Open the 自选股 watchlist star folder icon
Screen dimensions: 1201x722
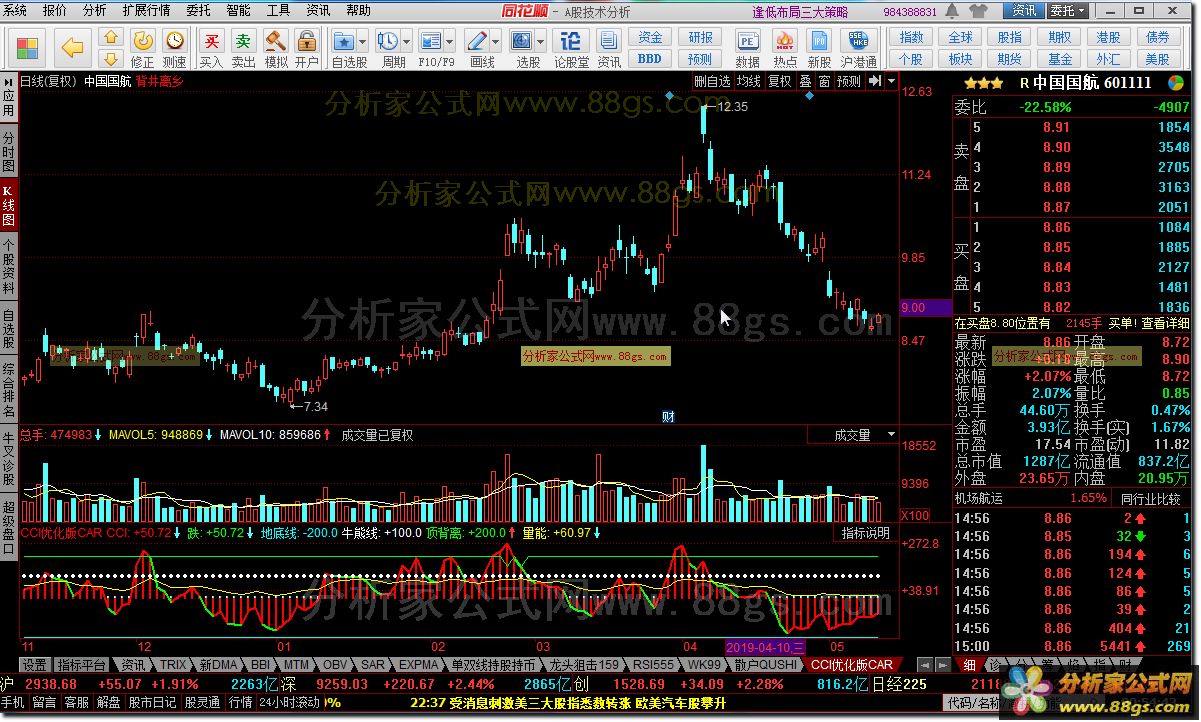pyautogui.click(x=344, y=47)
